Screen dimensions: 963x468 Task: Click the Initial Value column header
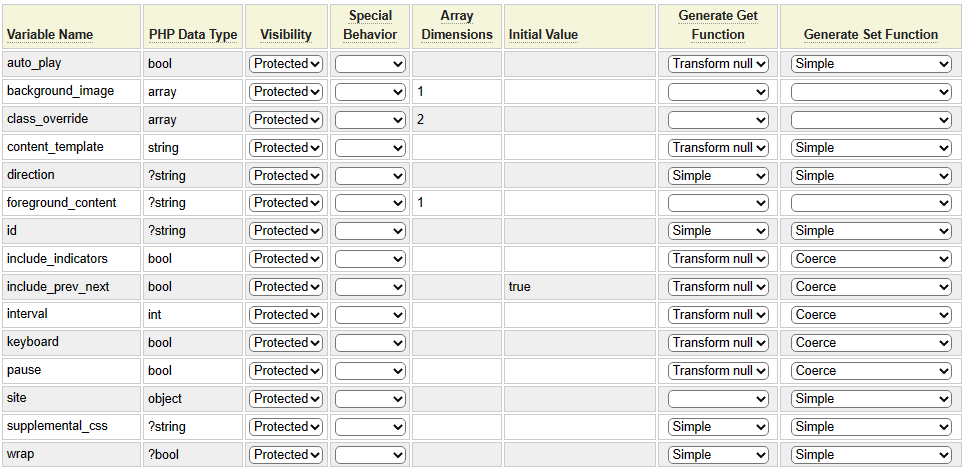[543, 34]
